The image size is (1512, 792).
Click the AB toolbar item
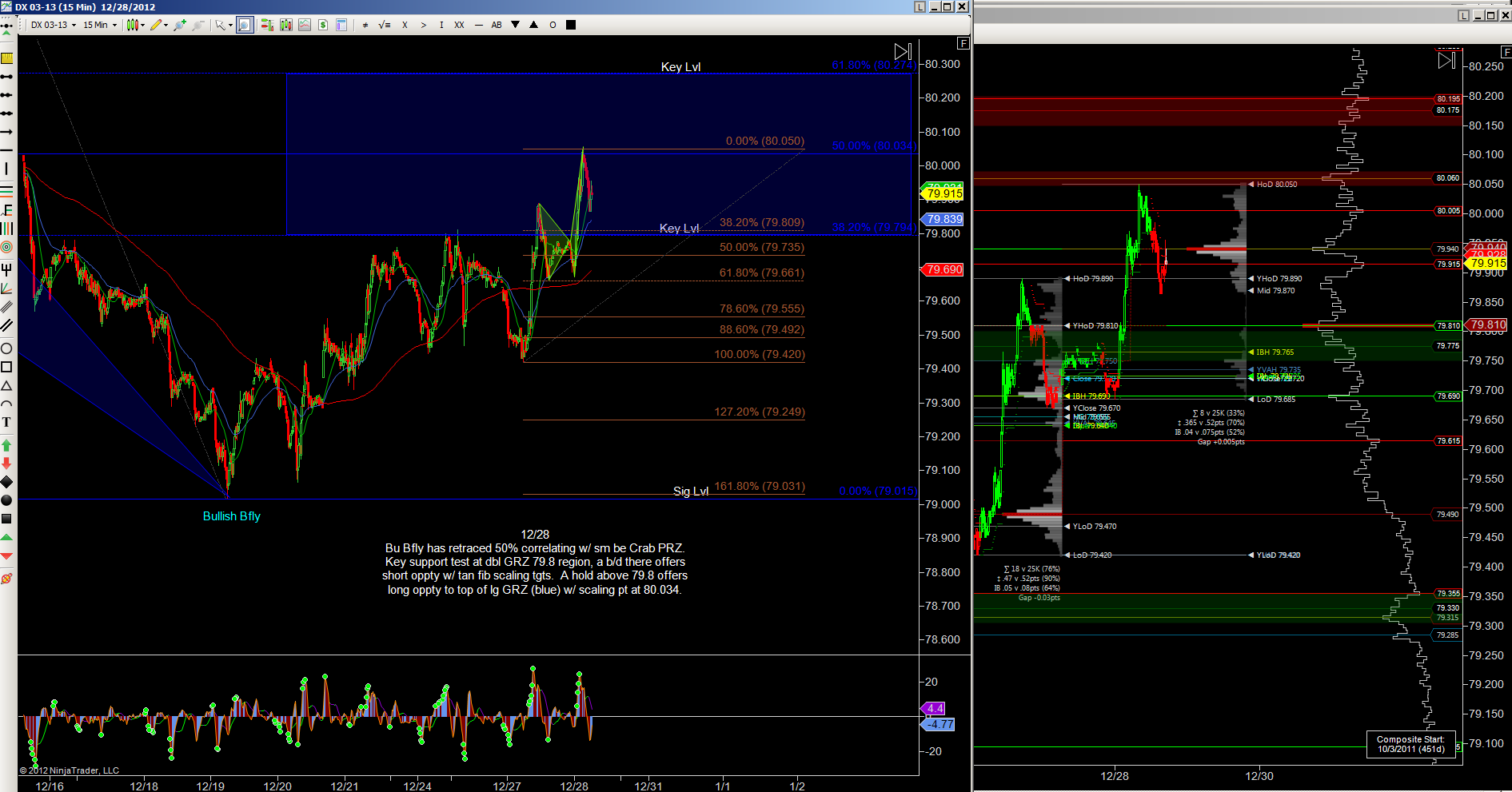coord(497,25)
